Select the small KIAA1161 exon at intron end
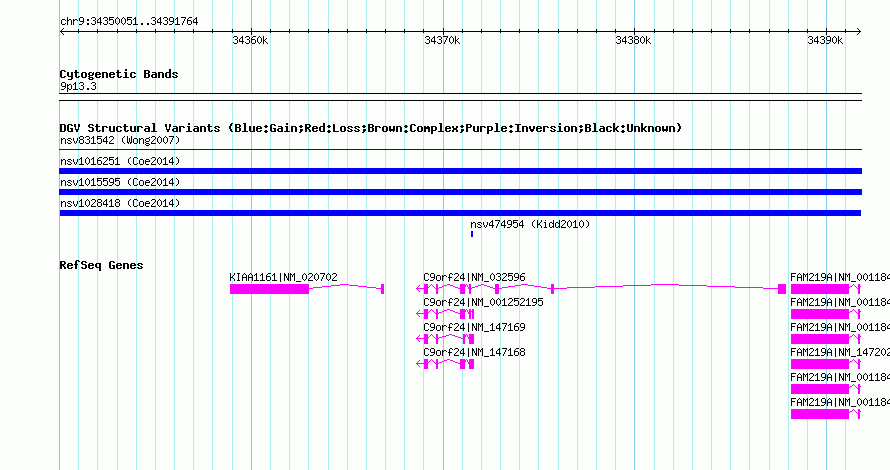The image size is (890, 470). click(383, 289)
